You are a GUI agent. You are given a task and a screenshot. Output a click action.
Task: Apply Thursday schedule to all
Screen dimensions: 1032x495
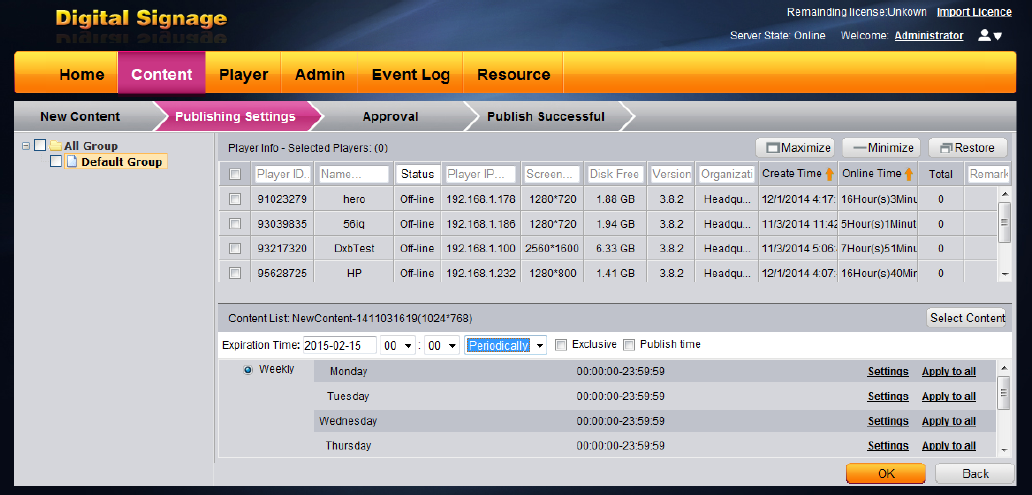click(x=948, y=446)
